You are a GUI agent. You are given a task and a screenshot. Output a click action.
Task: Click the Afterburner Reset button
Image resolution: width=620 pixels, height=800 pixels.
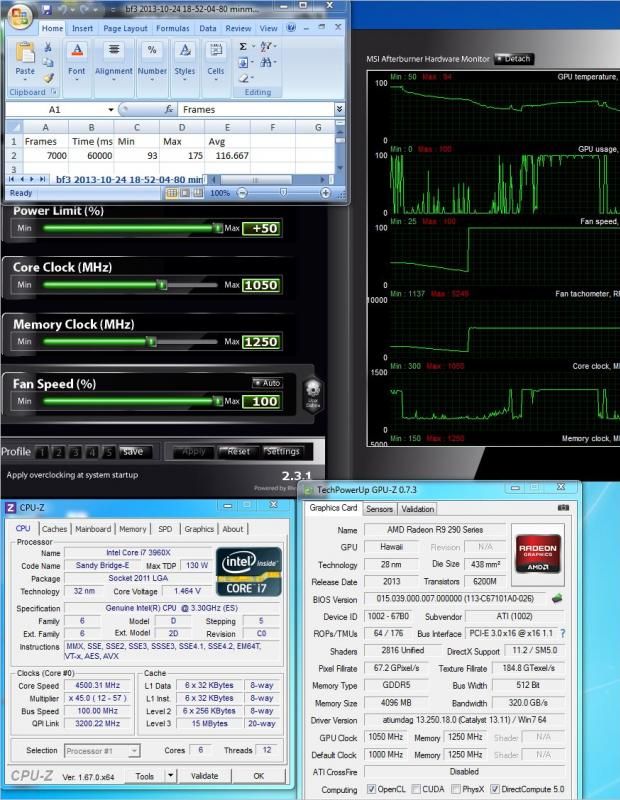(238, 452)
